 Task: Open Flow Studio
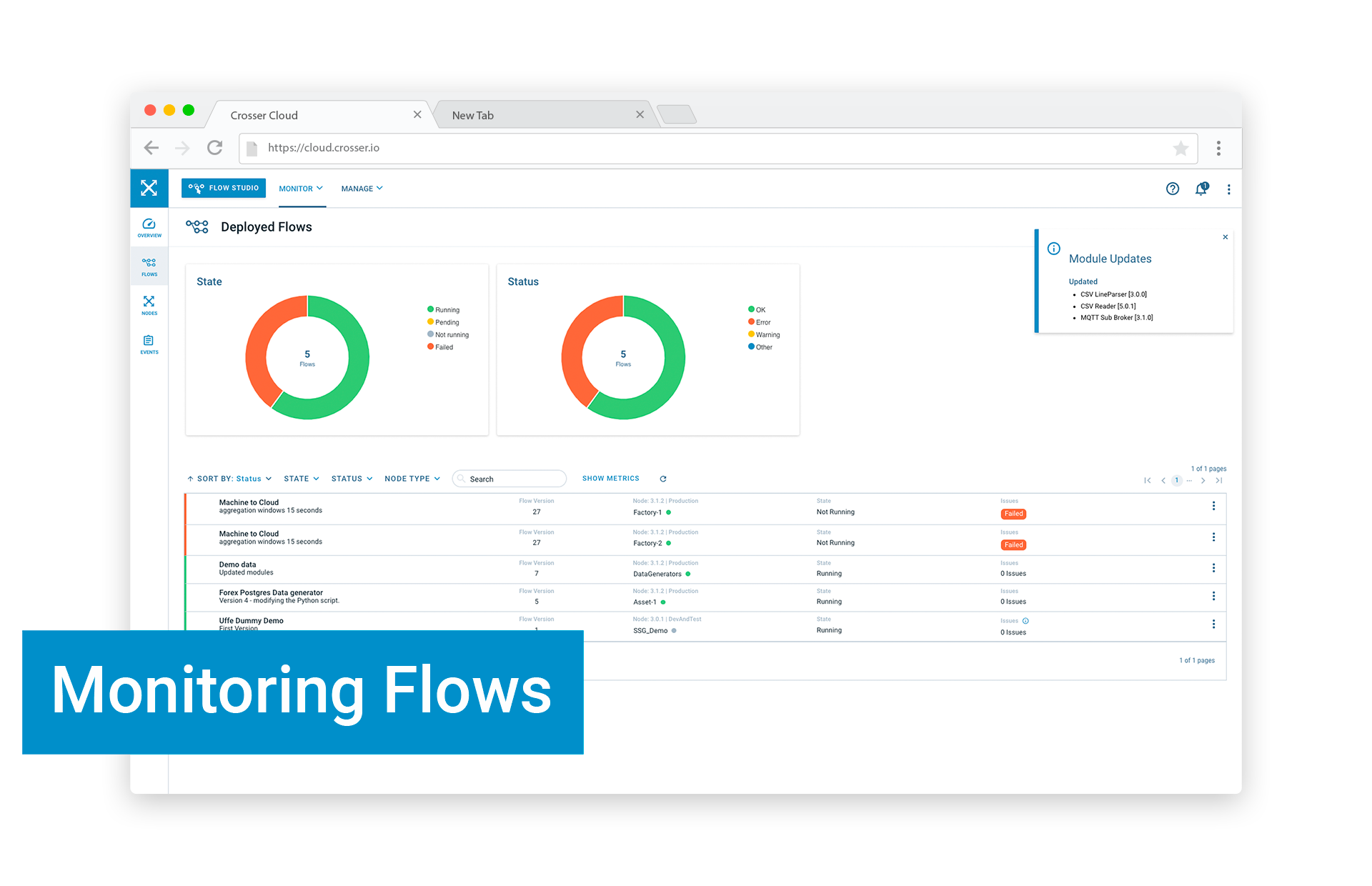coord(224,188)
